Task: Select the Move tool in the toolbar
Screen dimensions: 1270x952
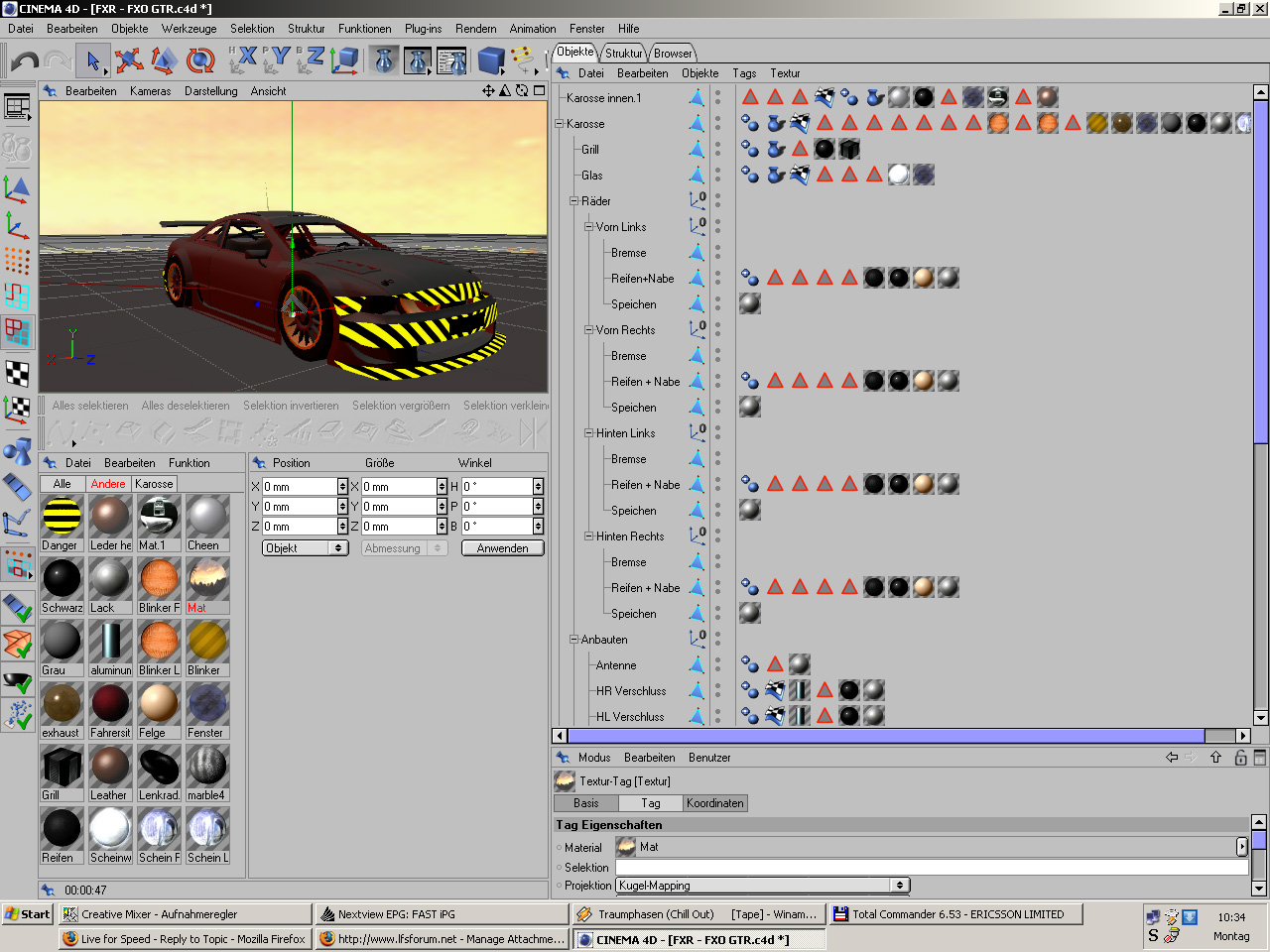Action: [x=129, y=61]
